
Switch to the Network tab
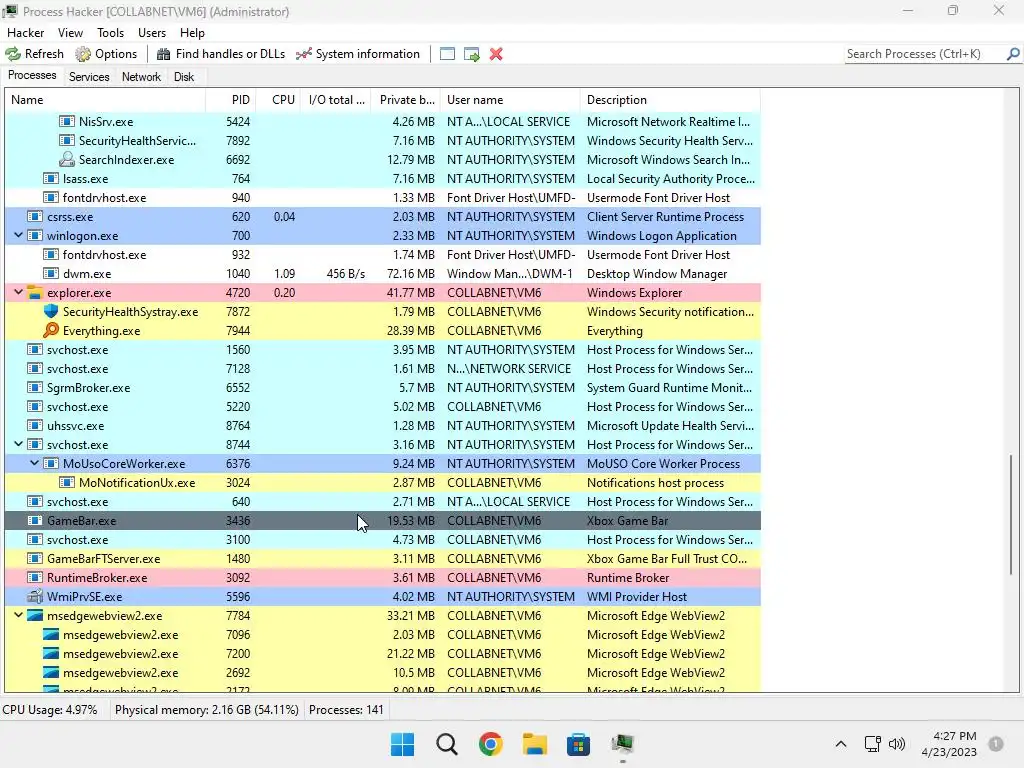pyautogui.click(x=141, y=77)
